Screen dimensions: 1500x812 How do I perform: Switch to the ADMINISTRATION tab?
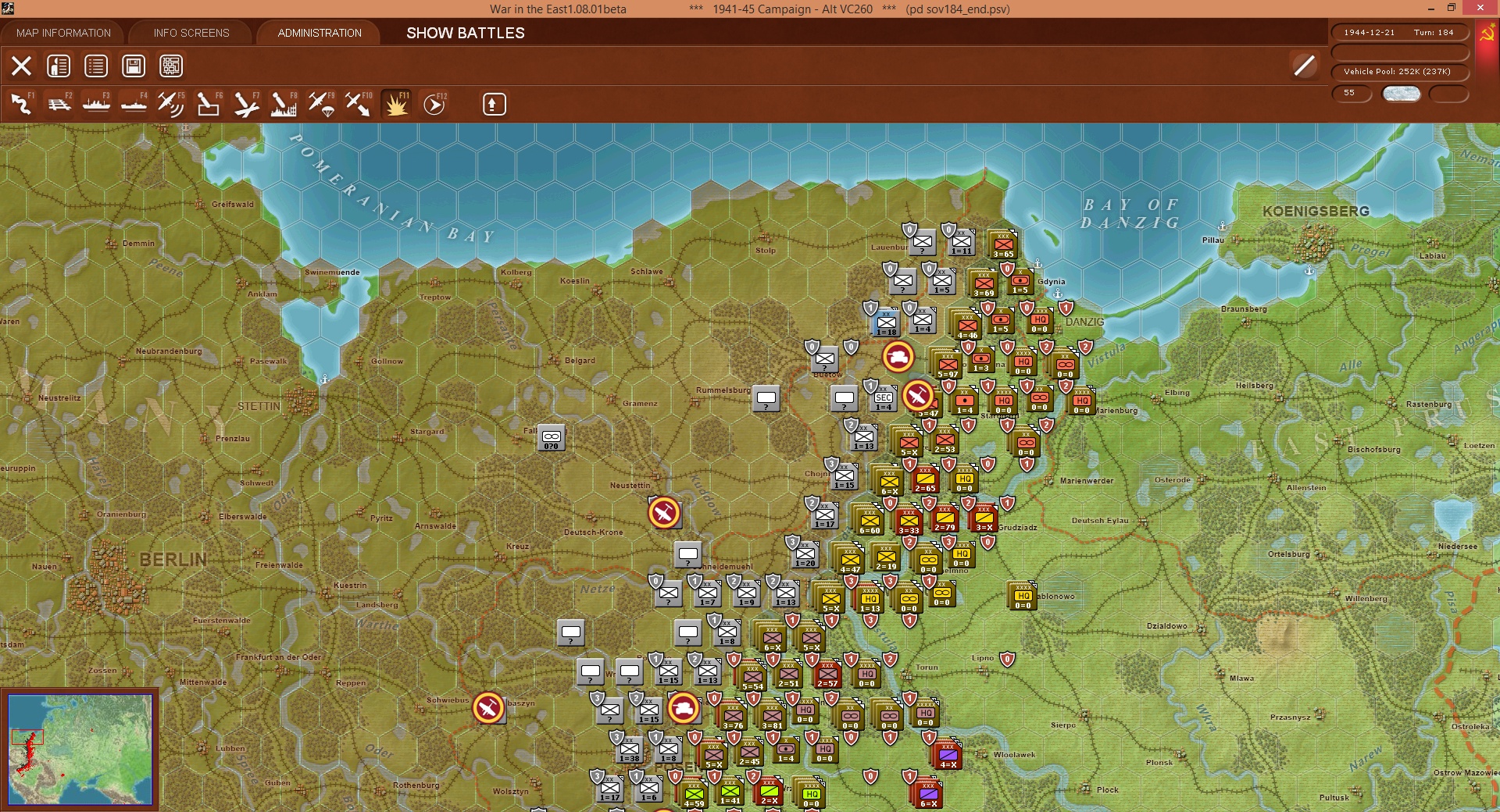point(320,33)
